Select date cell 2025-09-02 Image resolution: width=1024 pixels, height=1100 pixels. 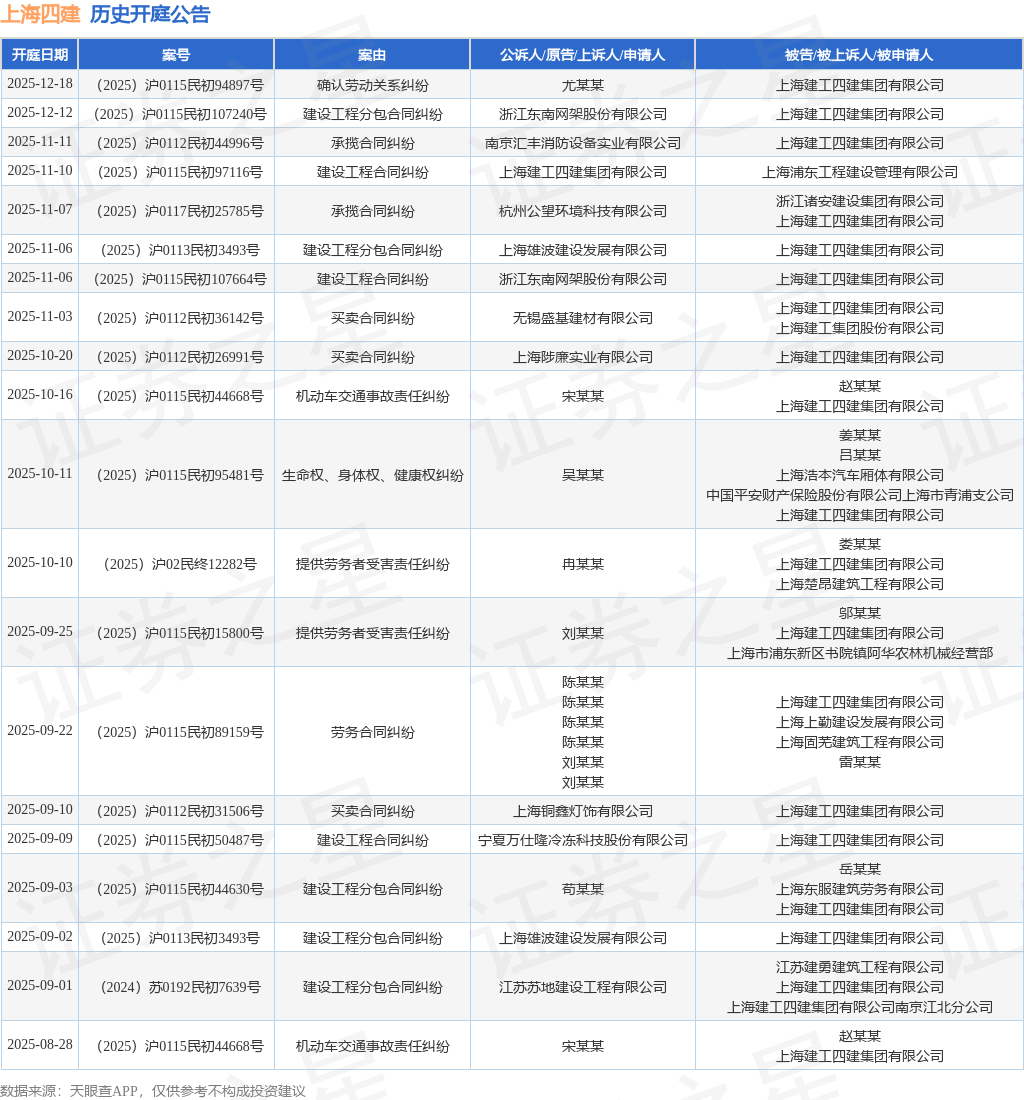coord(40,937)
